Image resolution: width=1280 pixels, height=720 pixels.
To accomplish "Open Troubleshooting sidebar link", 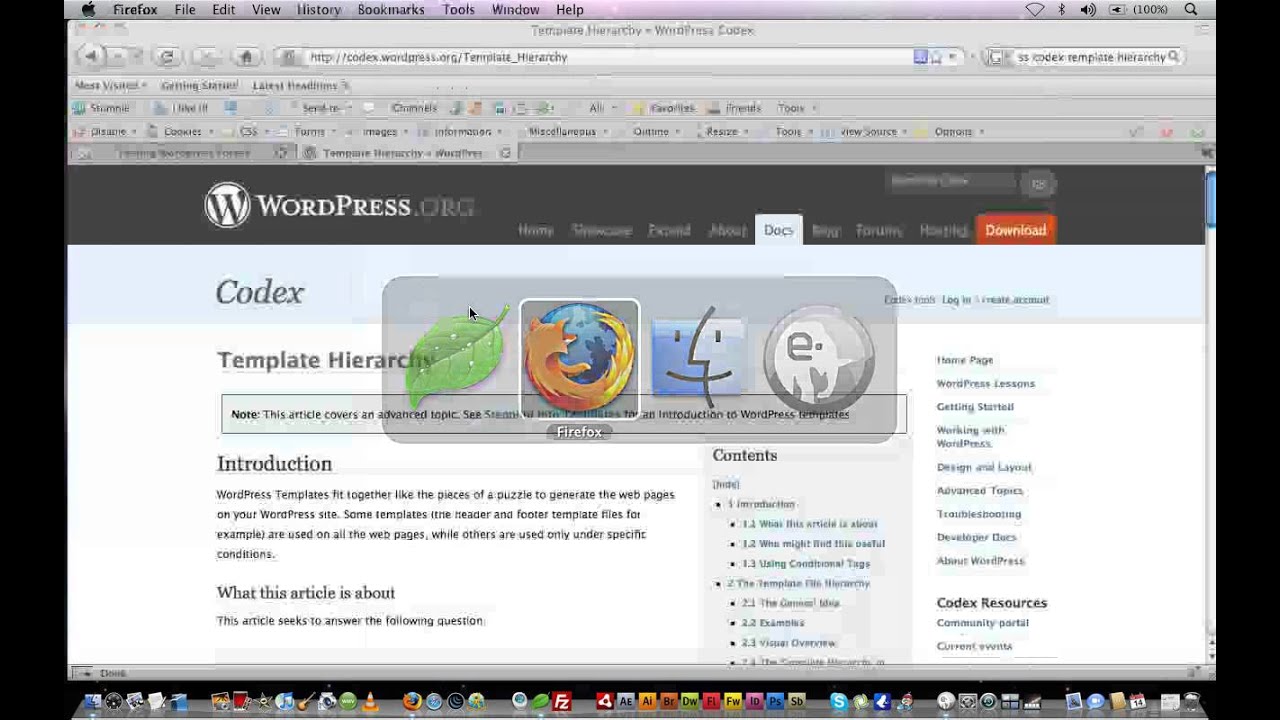I will click(x=978, y=514).
